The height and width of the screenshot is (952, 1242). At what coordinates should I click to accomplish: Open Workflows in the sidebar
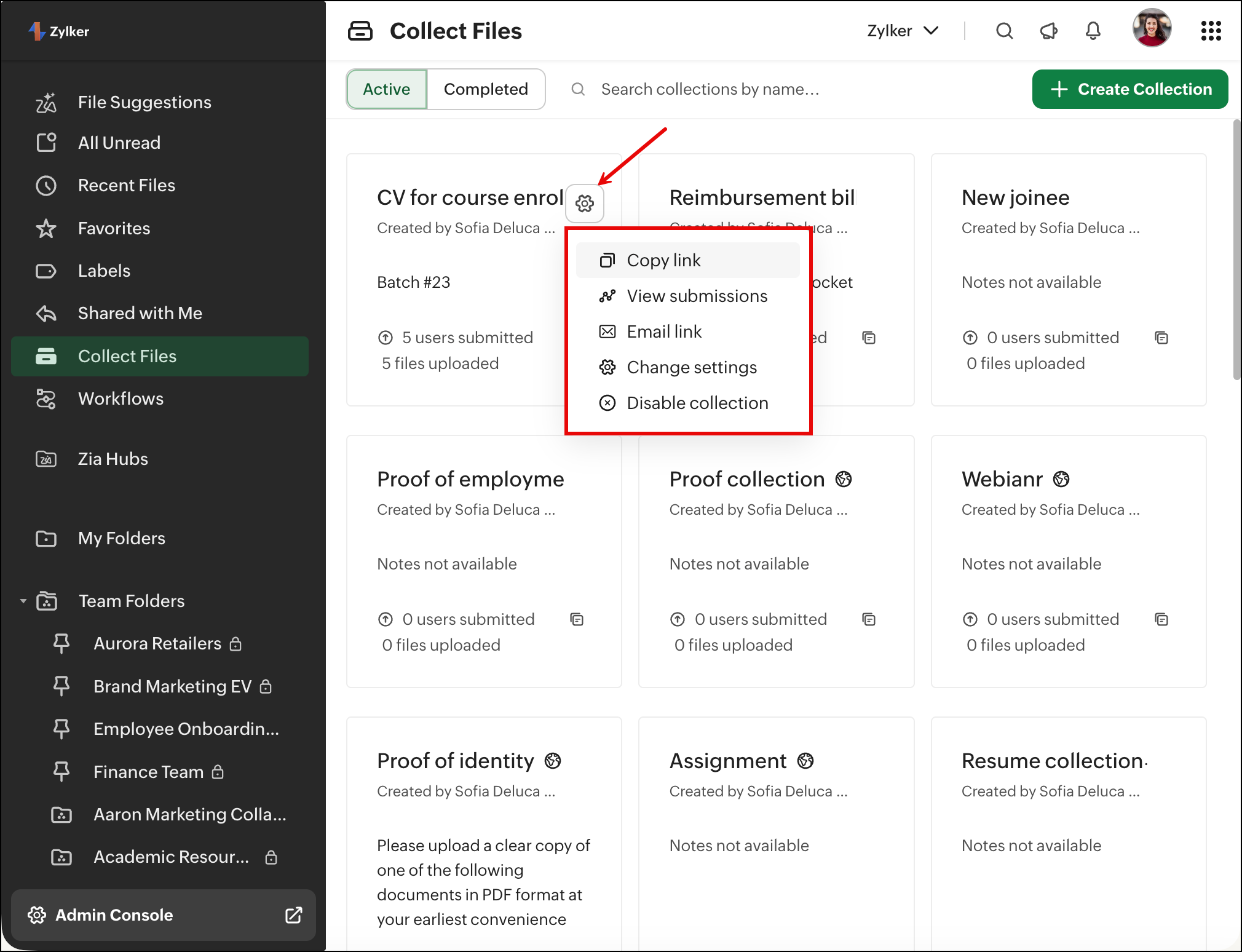pos(121,399)
